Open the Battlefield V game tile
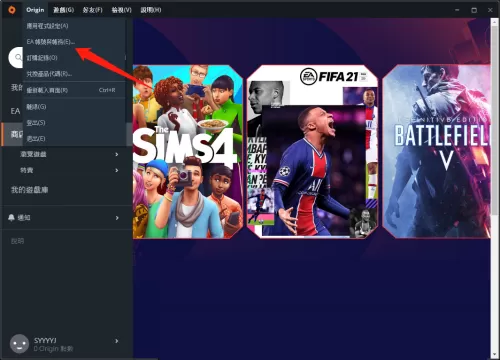 437,152
